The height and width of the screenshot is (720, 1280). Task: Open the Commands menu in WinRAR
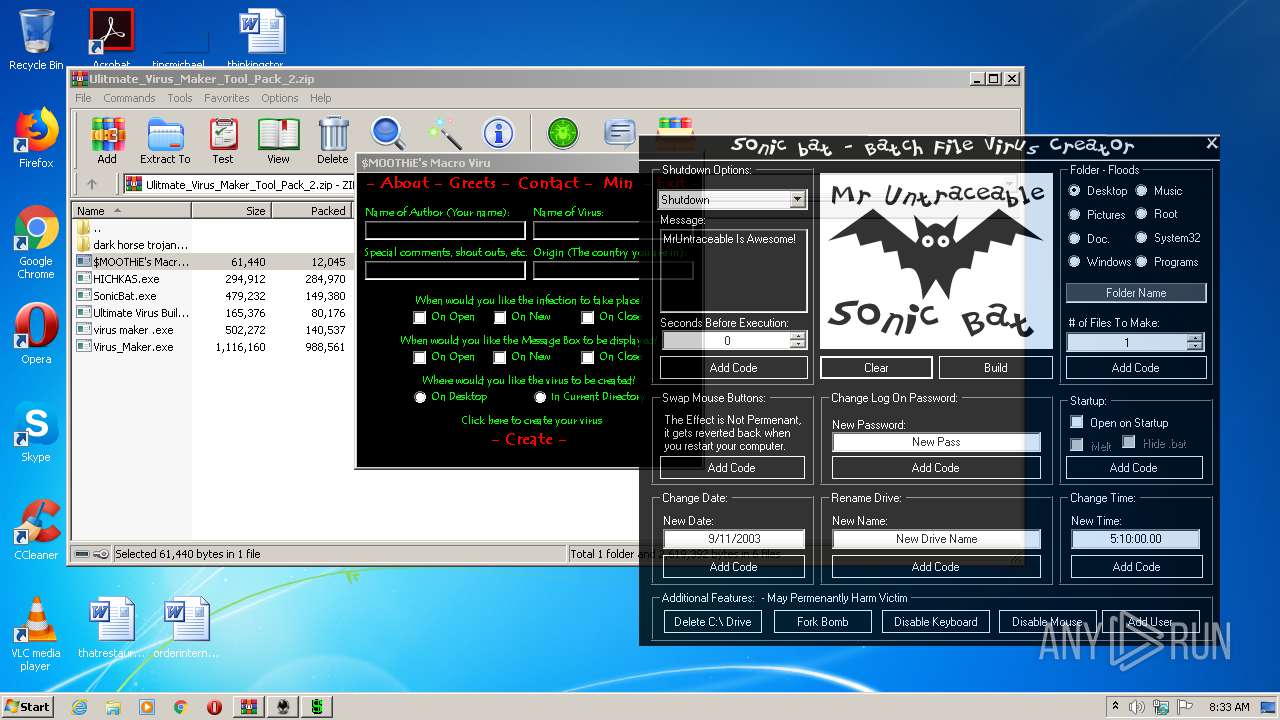tap(129, 98)
